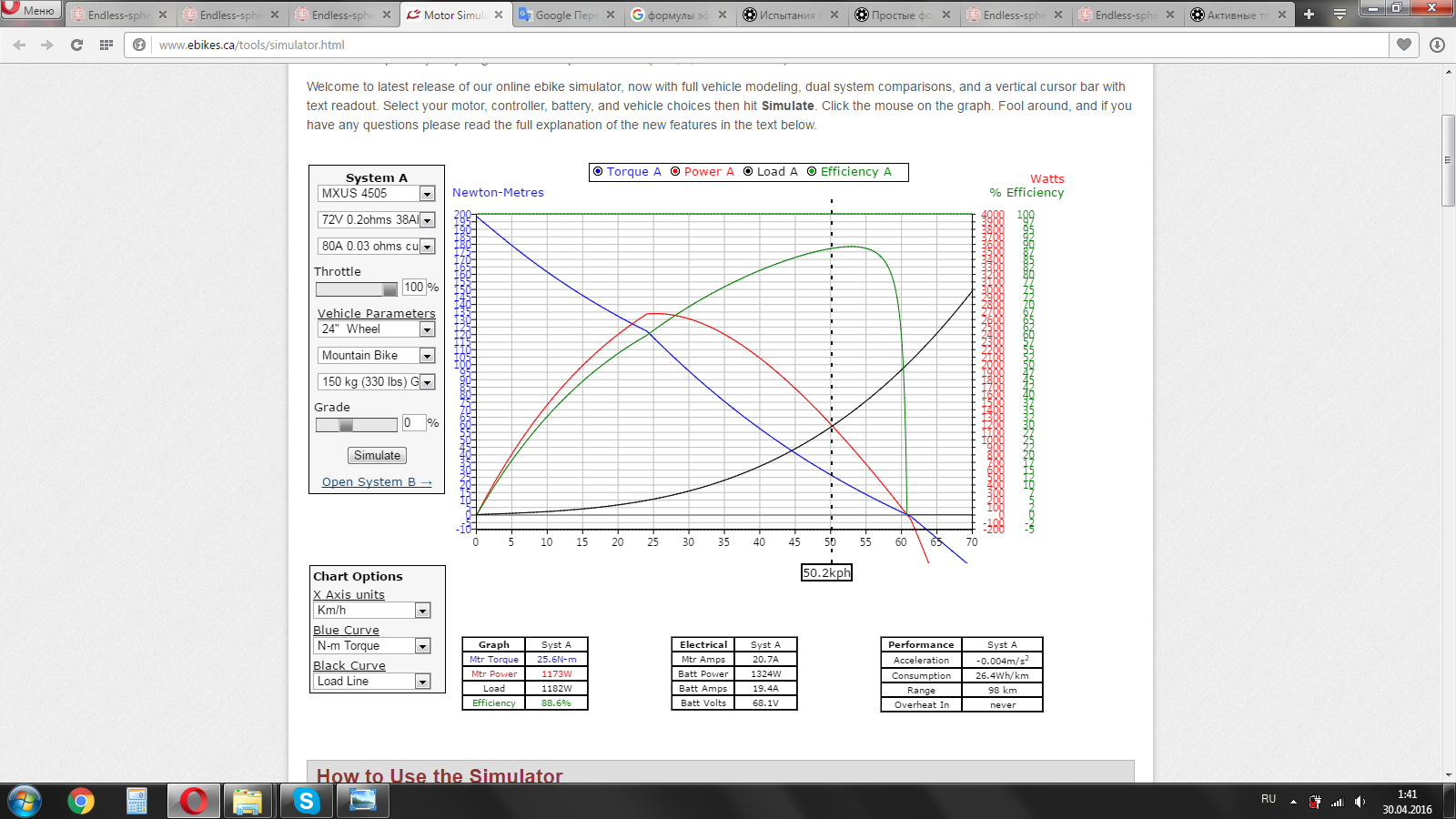Open a new tab with plus icon

pyautogui.click(x=1309, y=15)
